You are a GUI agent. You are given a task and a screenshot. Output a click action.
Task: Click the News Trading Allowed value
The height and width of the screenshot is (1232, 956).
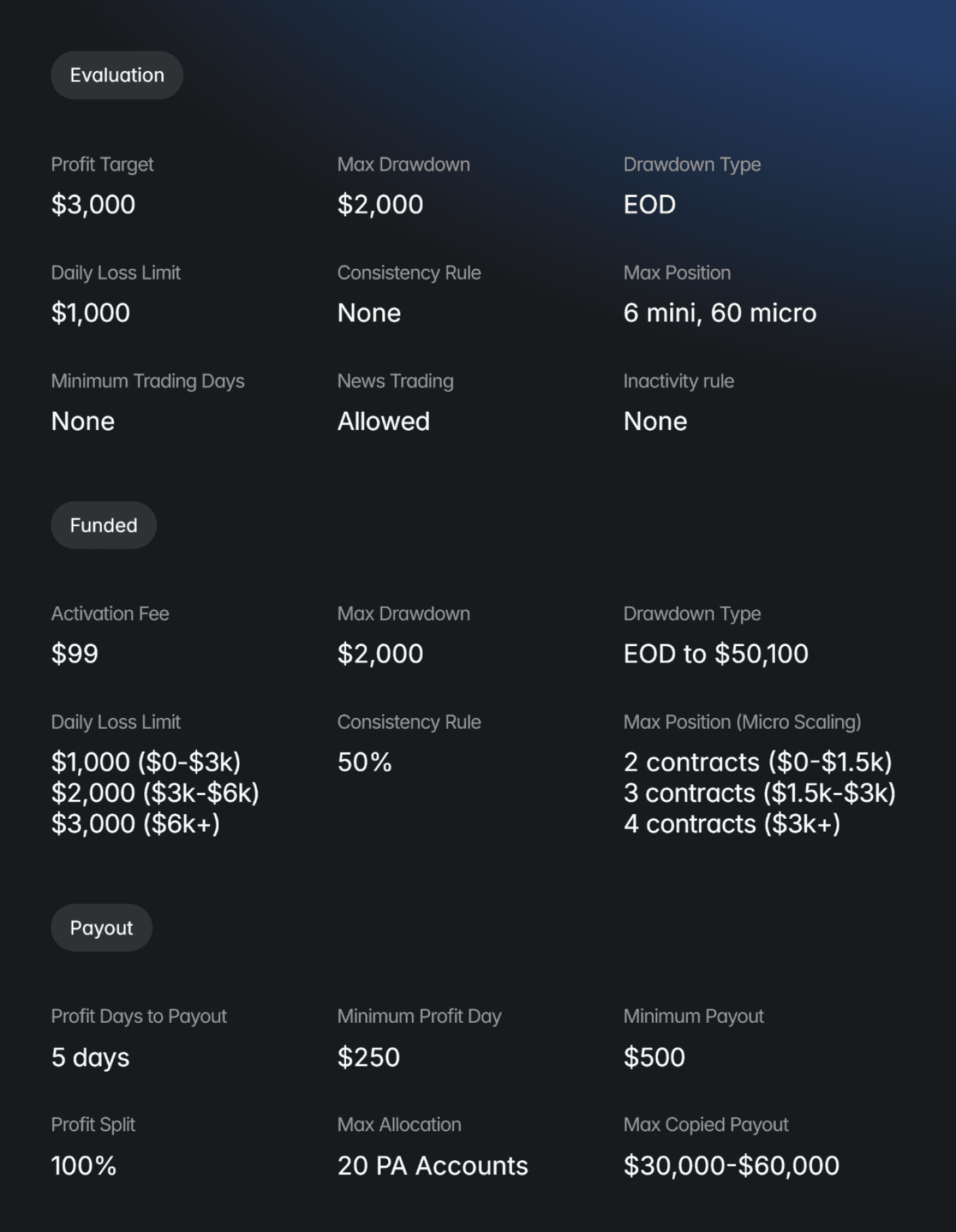pyautogui.click(x=383, y=421)
